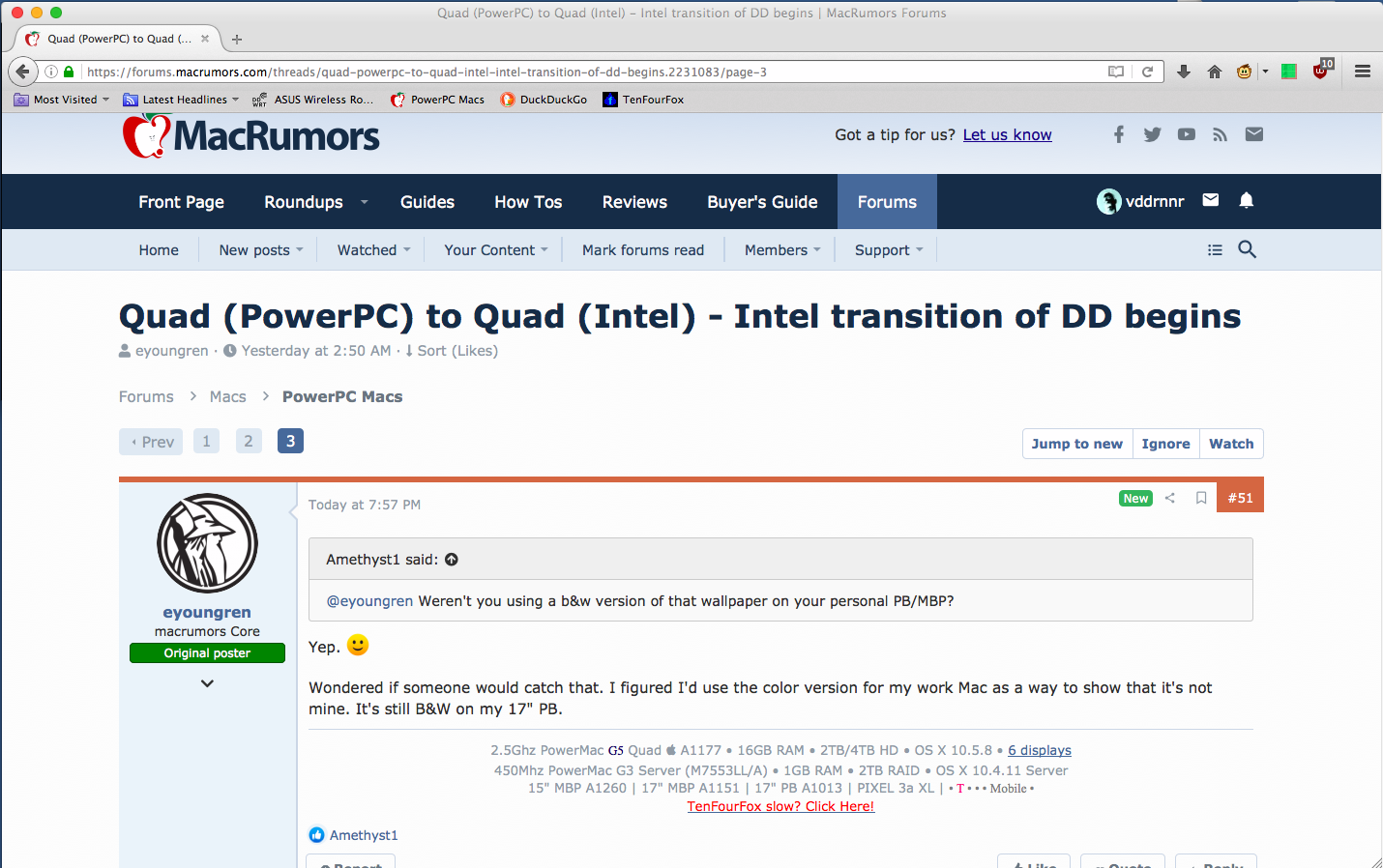Open Reviews in navigation
Screen dimensions: 1383x868
point(634,202)
